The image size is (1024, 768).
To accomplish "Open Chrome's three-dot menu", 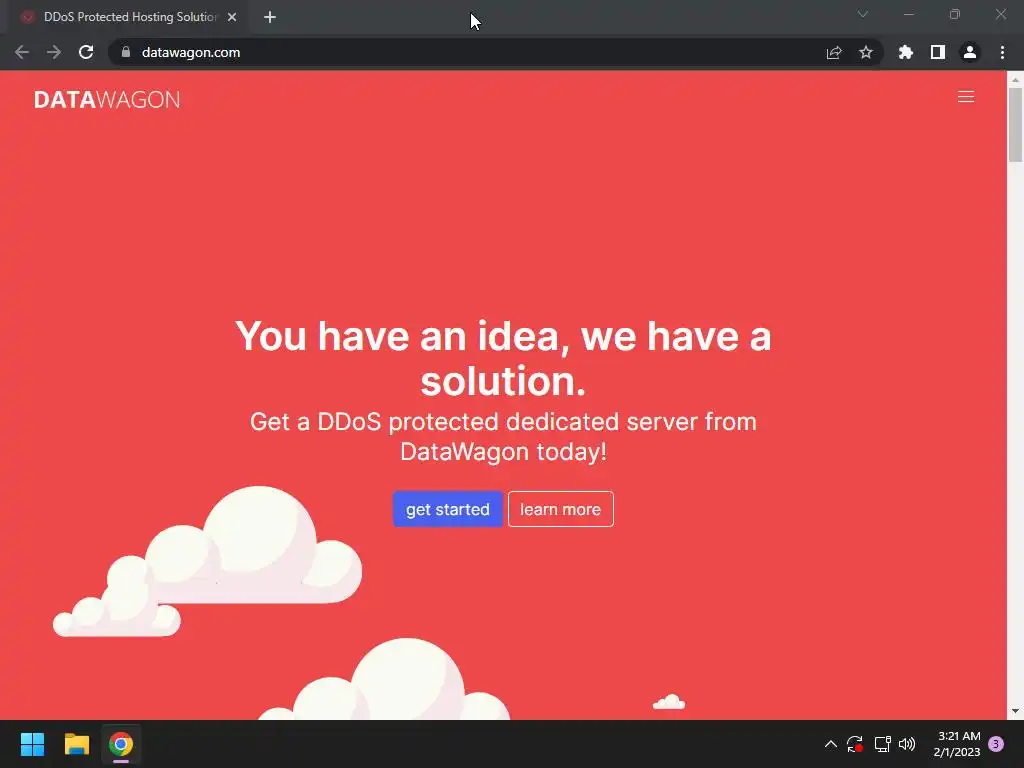I will coord(1002,52).
